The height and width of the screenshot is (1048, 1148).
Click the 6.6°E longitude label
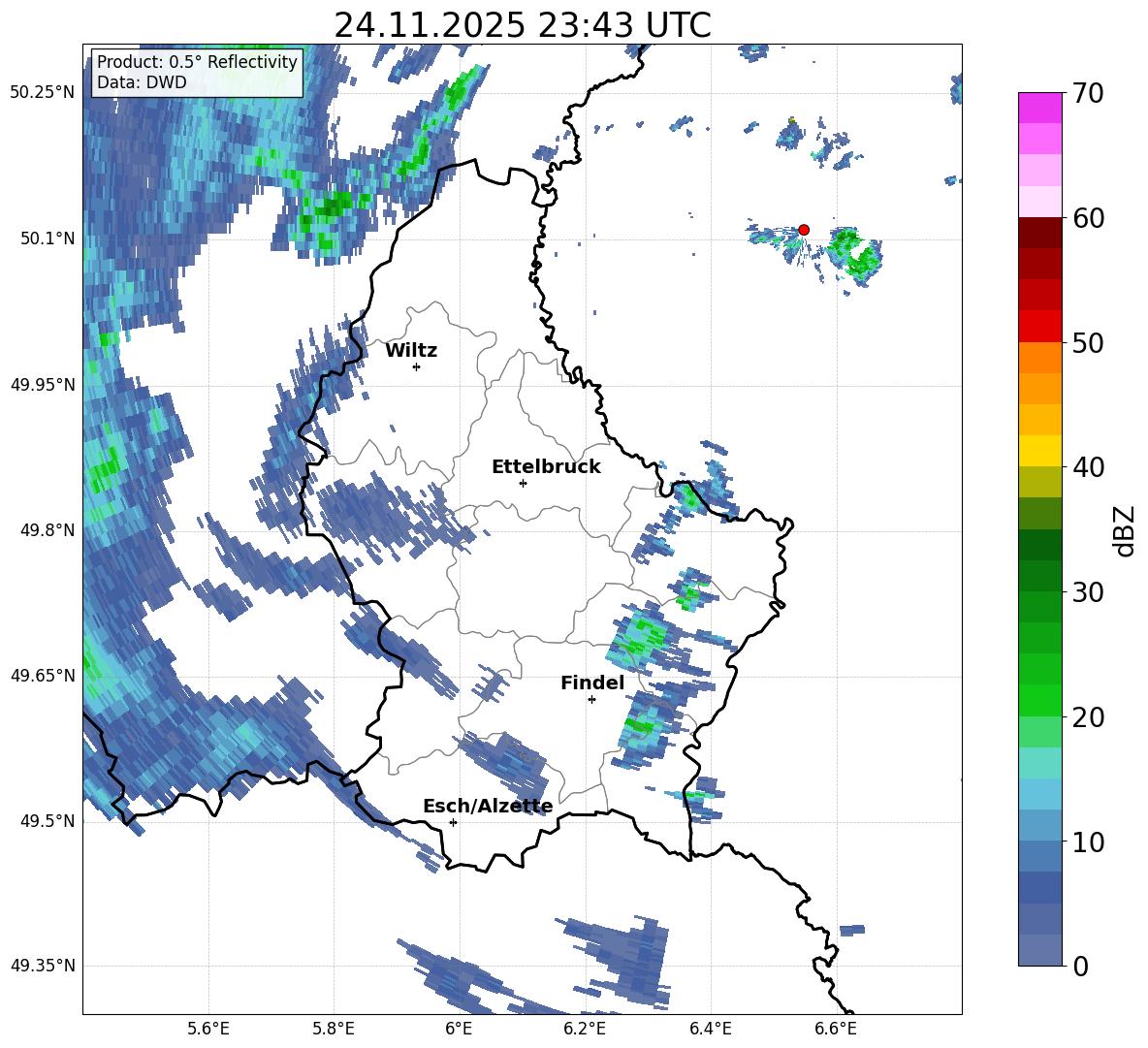[836, 1029]
